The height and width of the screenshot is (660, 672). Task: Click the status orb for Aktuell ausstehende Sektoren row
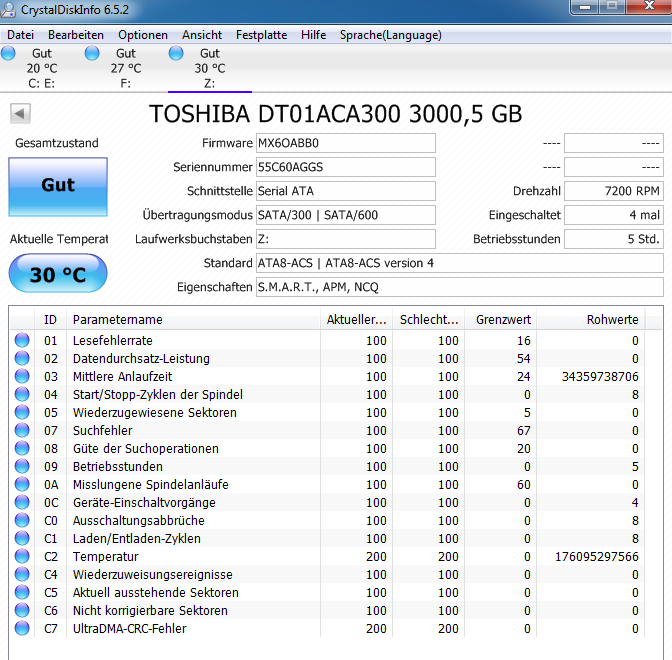tap(22, 592)
